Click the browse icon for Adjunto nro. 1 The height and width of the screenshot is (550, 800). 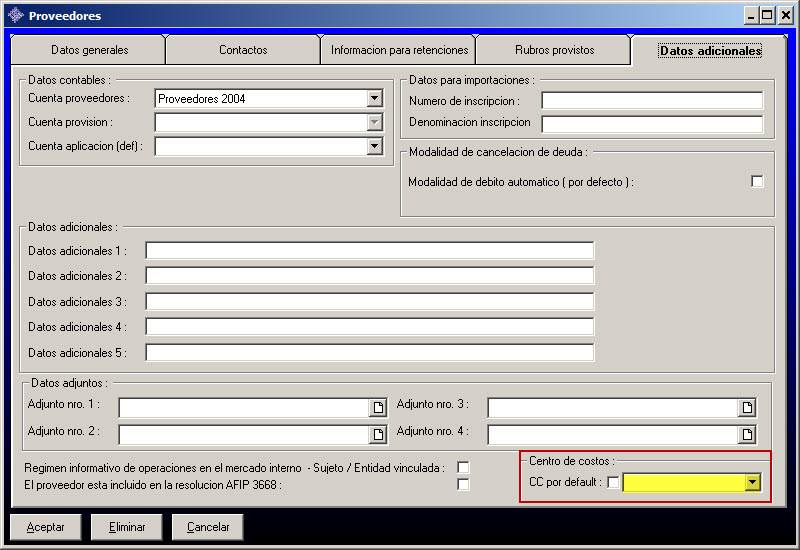(378, 408)
